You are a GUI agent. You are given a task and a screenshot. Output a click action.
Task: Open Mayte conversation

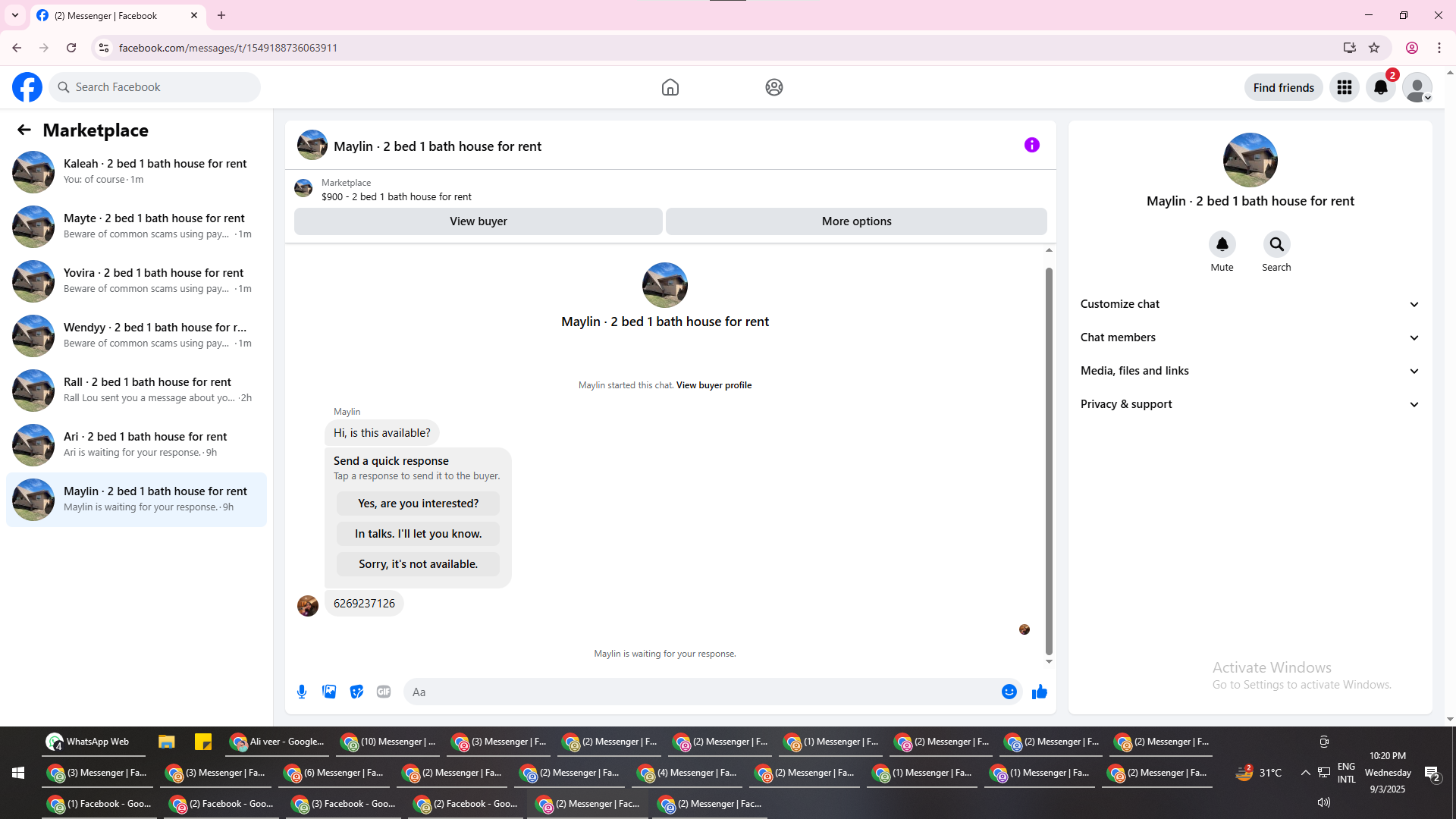pyautogui.click(x=136, y=227)
